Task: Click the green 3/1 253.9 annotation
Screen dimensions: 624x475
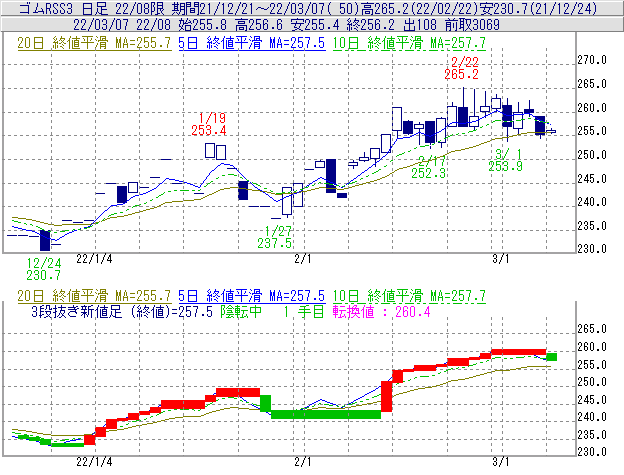Action: coord(505,160)
